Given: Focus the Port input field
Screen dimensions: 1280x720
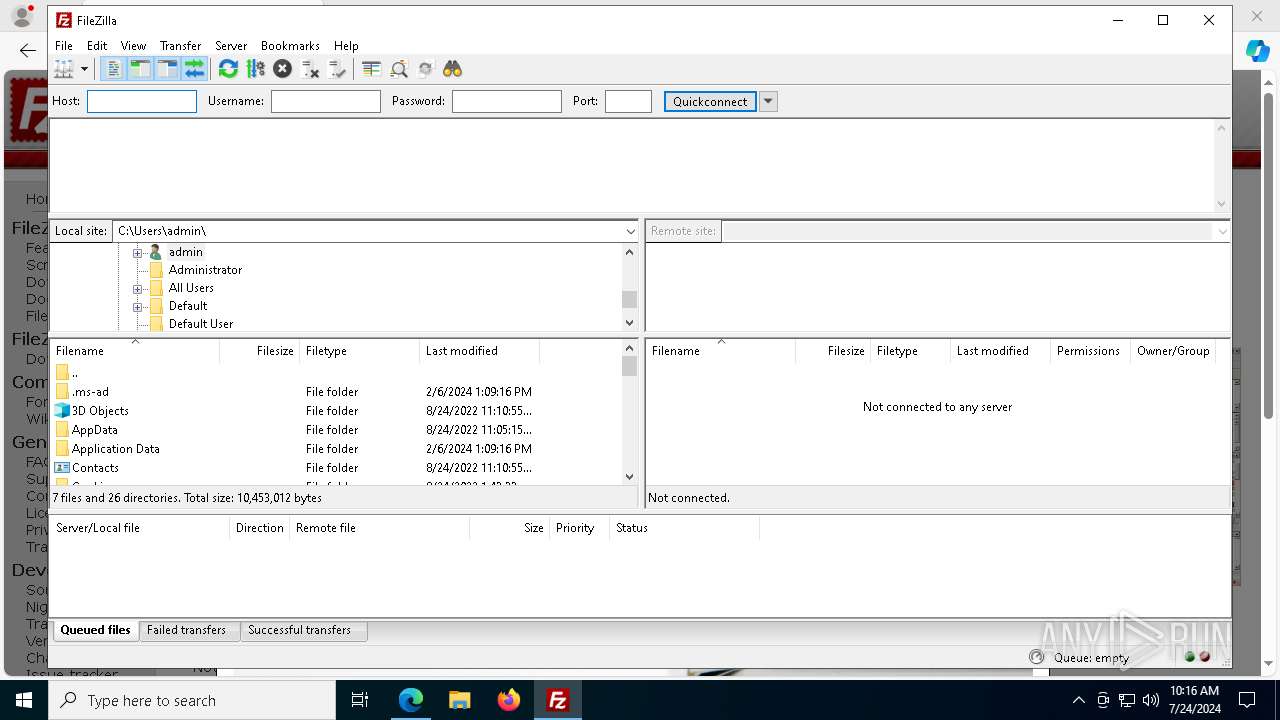Looking at the screenshot, I should (629, 101).
